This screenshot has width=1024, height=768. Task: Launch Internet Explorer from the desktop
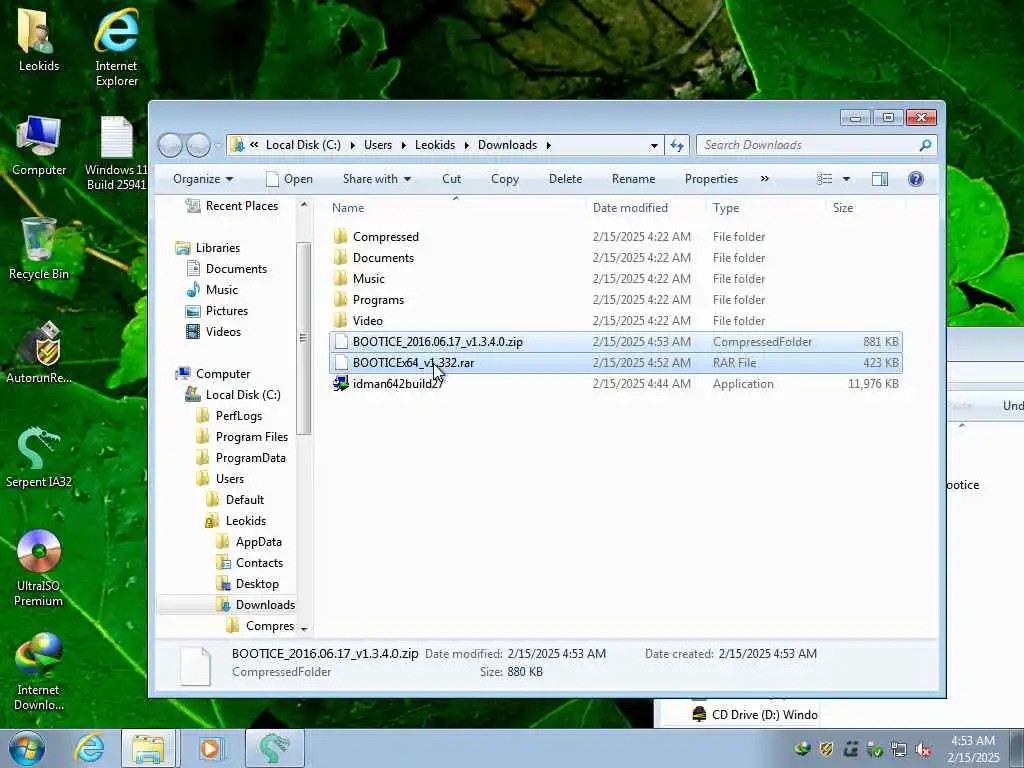[x=116, y=46]
